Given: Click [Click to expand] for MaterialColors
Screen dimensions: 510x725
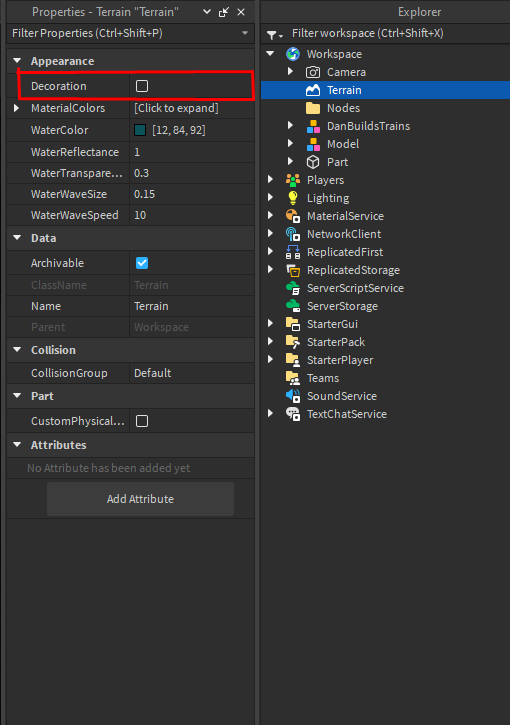Looking at the screenshot, I should pos(176,108).
